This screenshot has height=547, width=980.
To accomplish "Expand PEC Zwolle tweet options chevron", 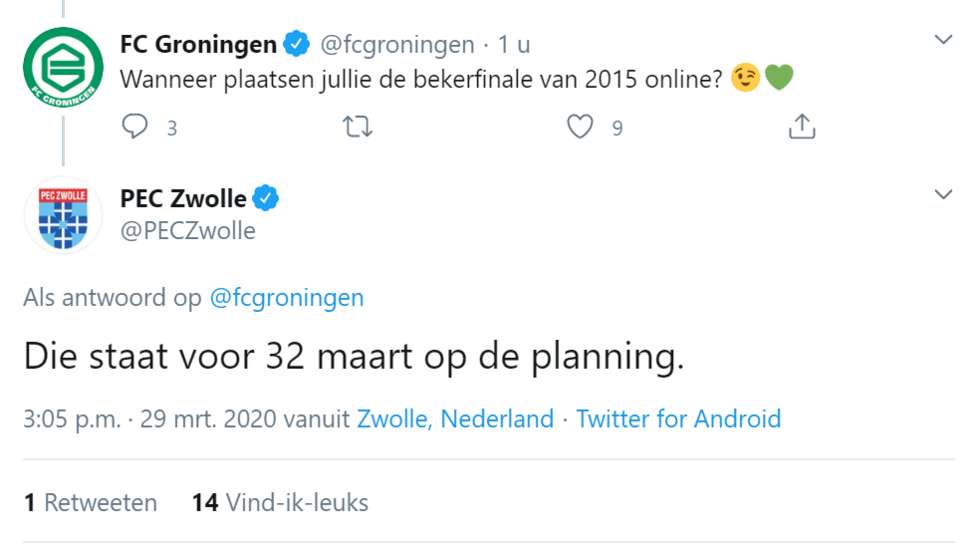I will point(943,194).
